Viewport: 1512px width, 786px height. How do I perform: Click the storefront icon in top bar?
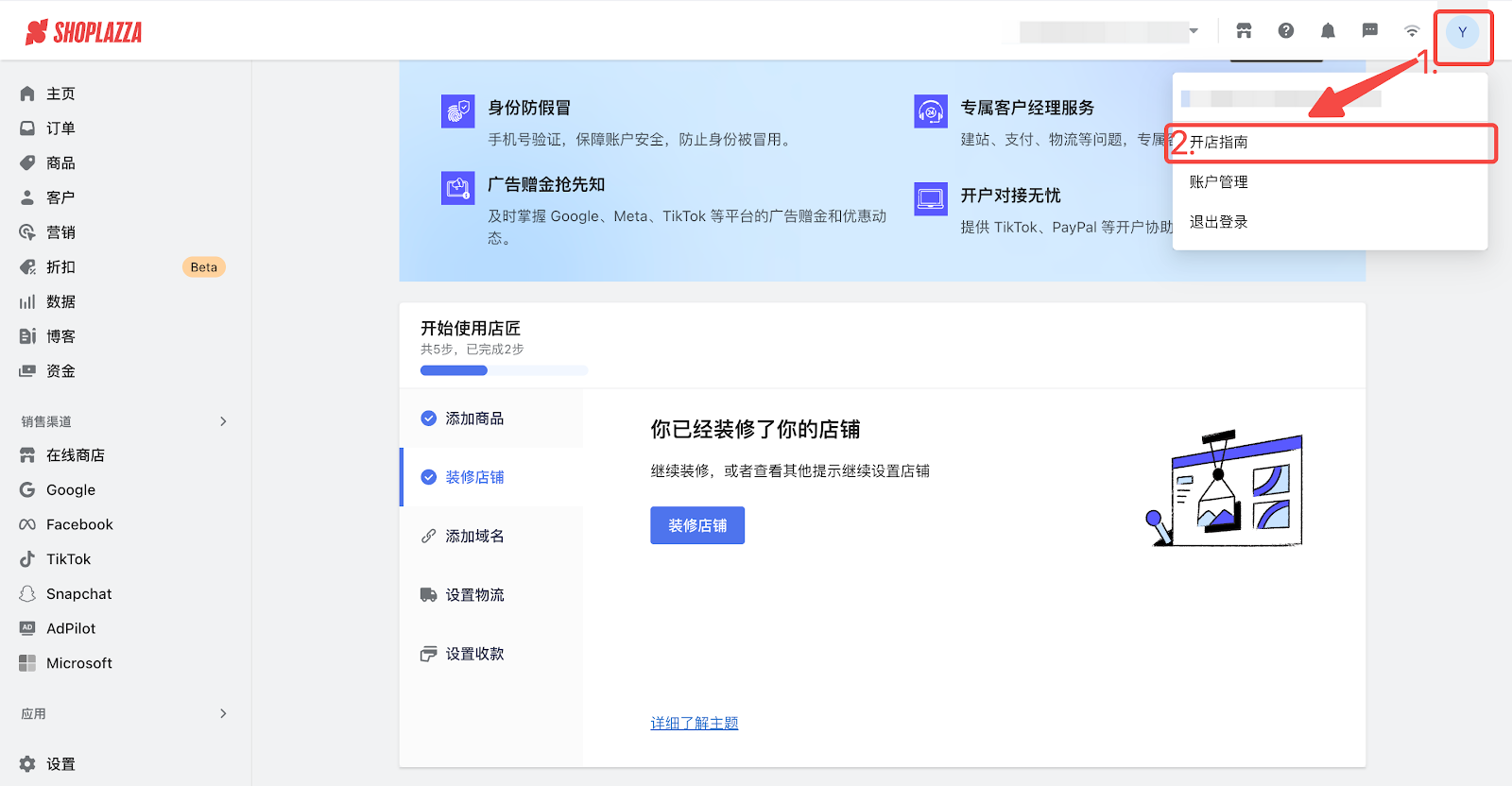click(x=1244, y=31)
